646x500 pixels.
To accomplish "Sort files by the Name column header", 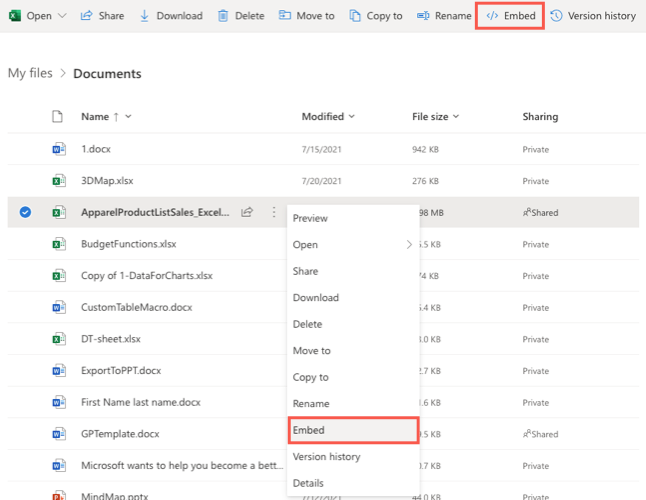I will [95, 117].
